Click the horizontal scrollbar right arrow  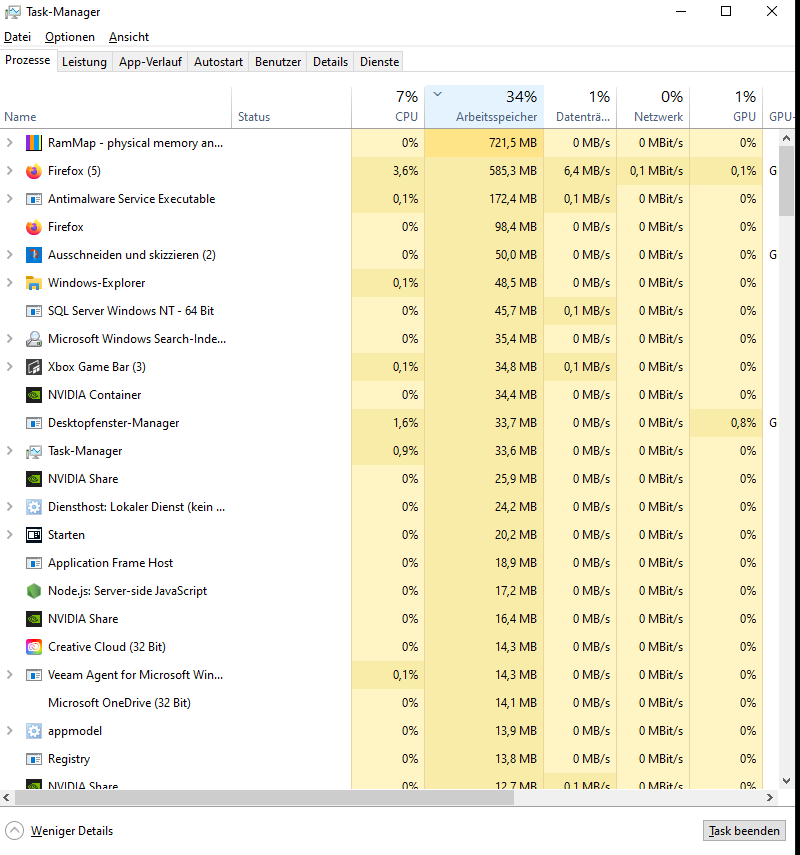click(x=770, y=797)
